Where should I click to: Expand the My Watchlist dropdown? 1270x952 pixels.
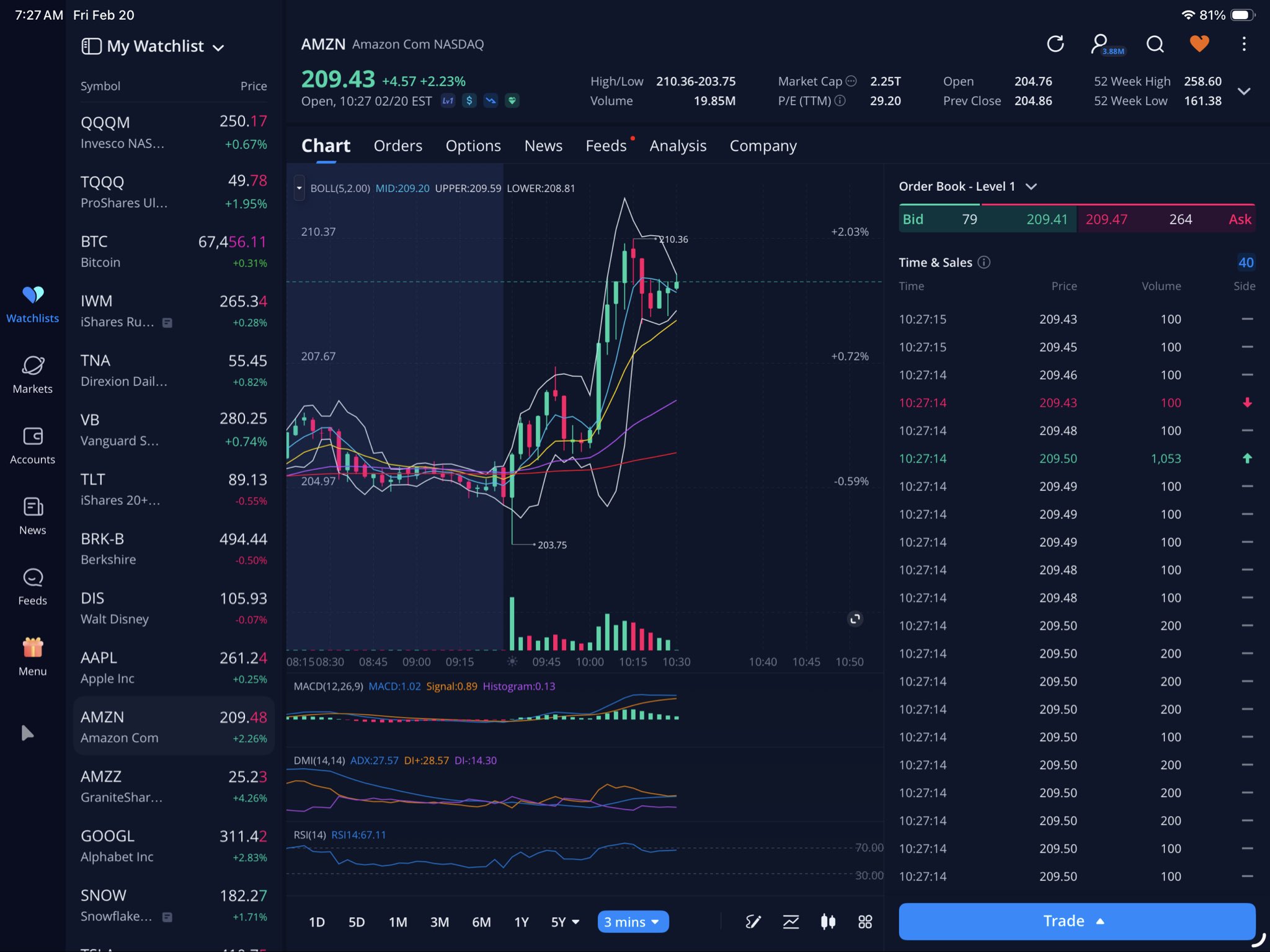(x=218, y=48)
